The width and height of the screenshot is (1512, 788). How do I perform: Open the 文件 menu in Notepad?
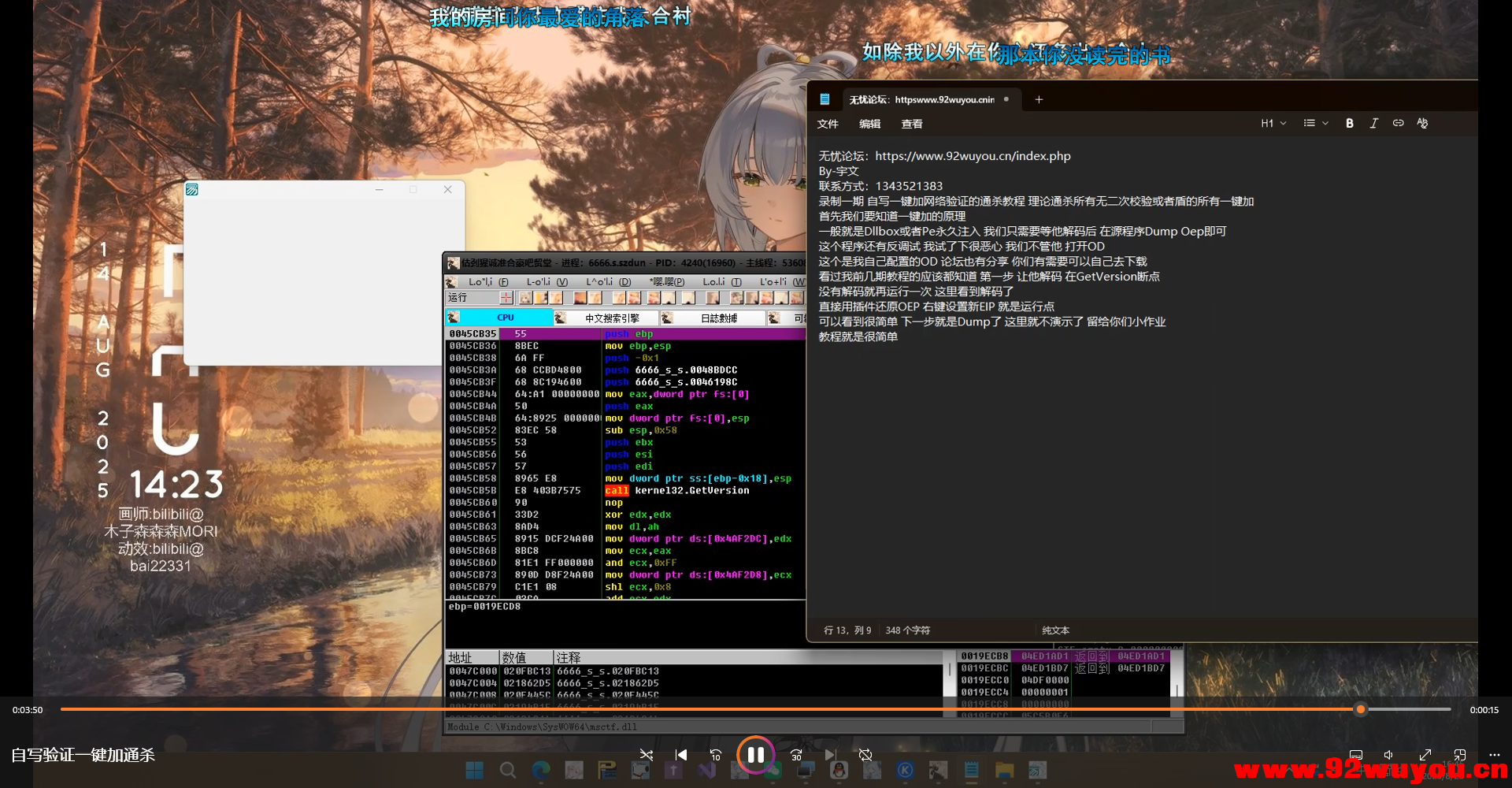pos(828,124)
